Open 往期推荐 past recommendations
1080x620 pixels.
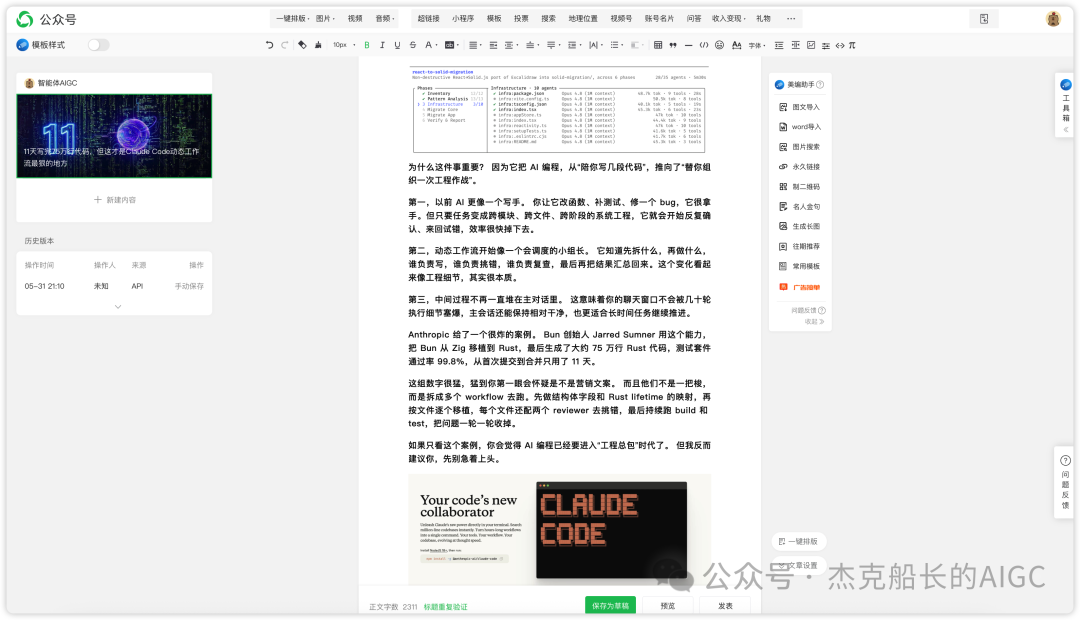point(800,246)
